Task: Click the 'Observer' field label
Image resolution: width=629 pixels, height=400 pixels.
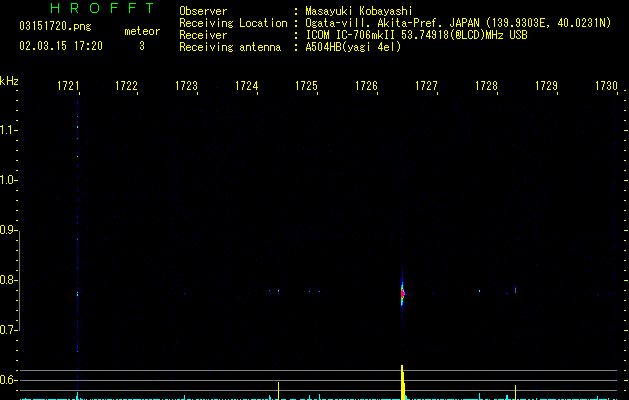Action: [x=203, y=11]
